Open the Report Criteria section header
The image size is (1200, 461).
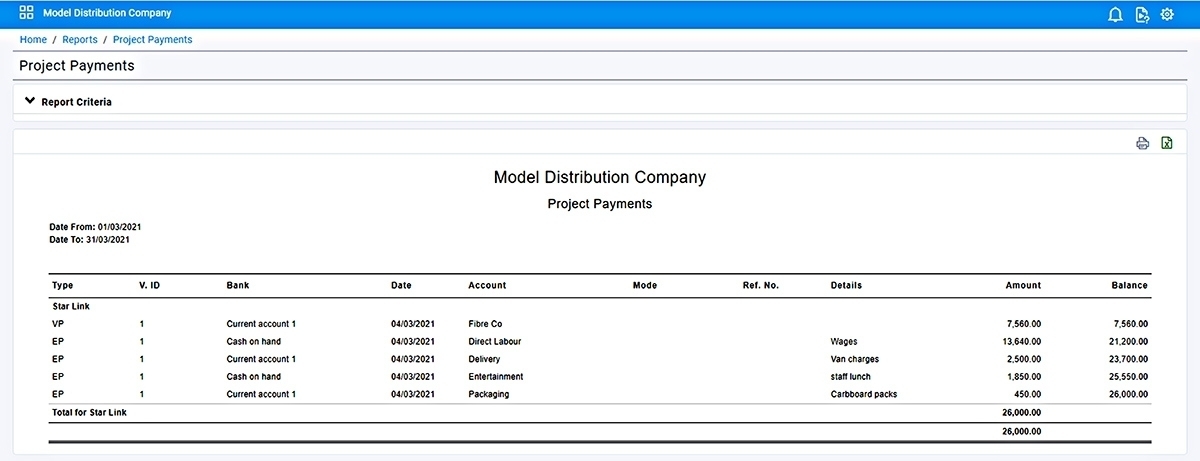[x=599, y=101]
